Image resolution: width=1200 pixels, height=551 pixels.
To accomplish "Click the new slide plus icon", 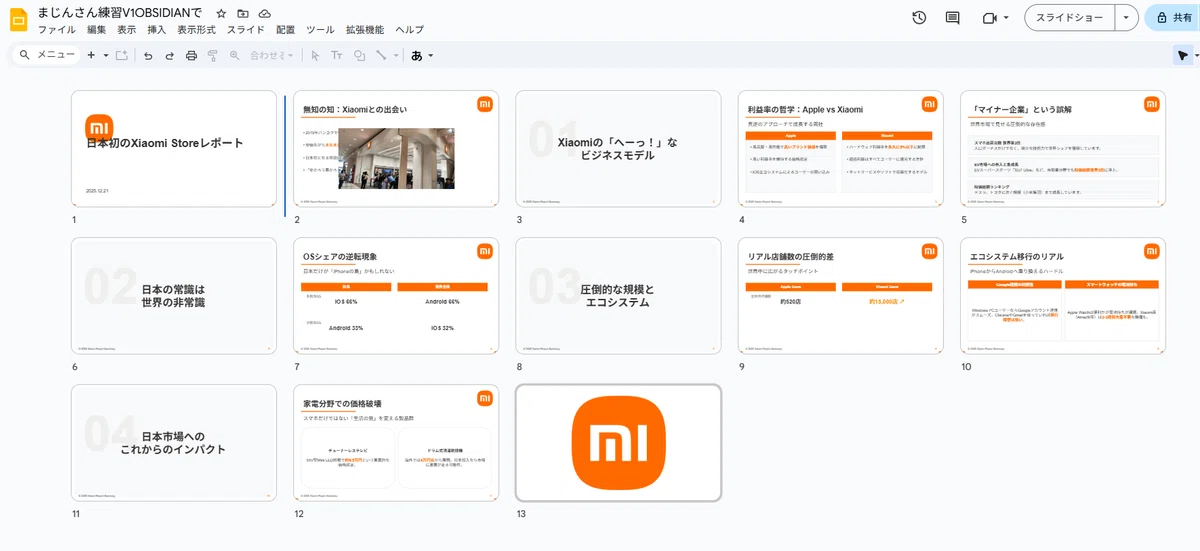I will pos(91,55).
